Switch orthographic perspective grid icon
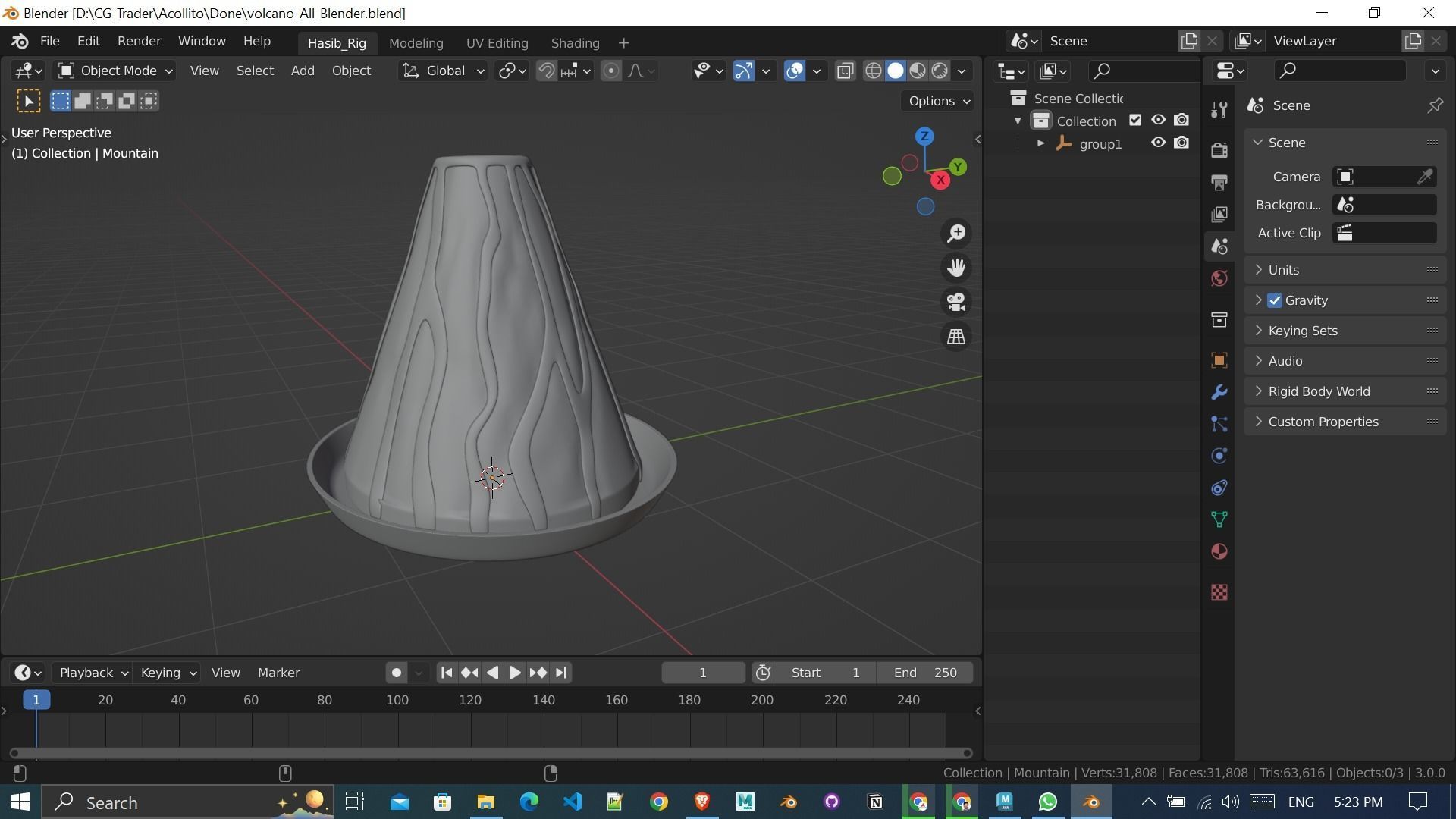The image size is (1456, 819). click(956, 336)
